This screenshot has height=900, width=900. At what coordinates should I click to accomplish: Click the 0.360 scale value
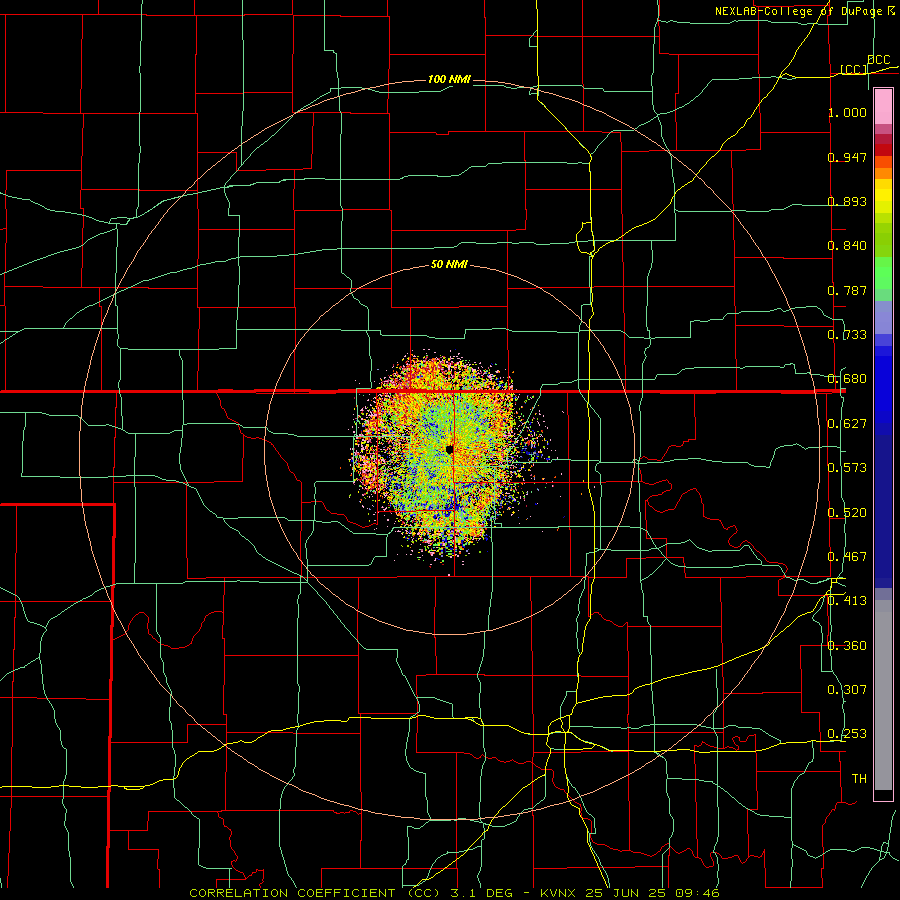(847, 646)
